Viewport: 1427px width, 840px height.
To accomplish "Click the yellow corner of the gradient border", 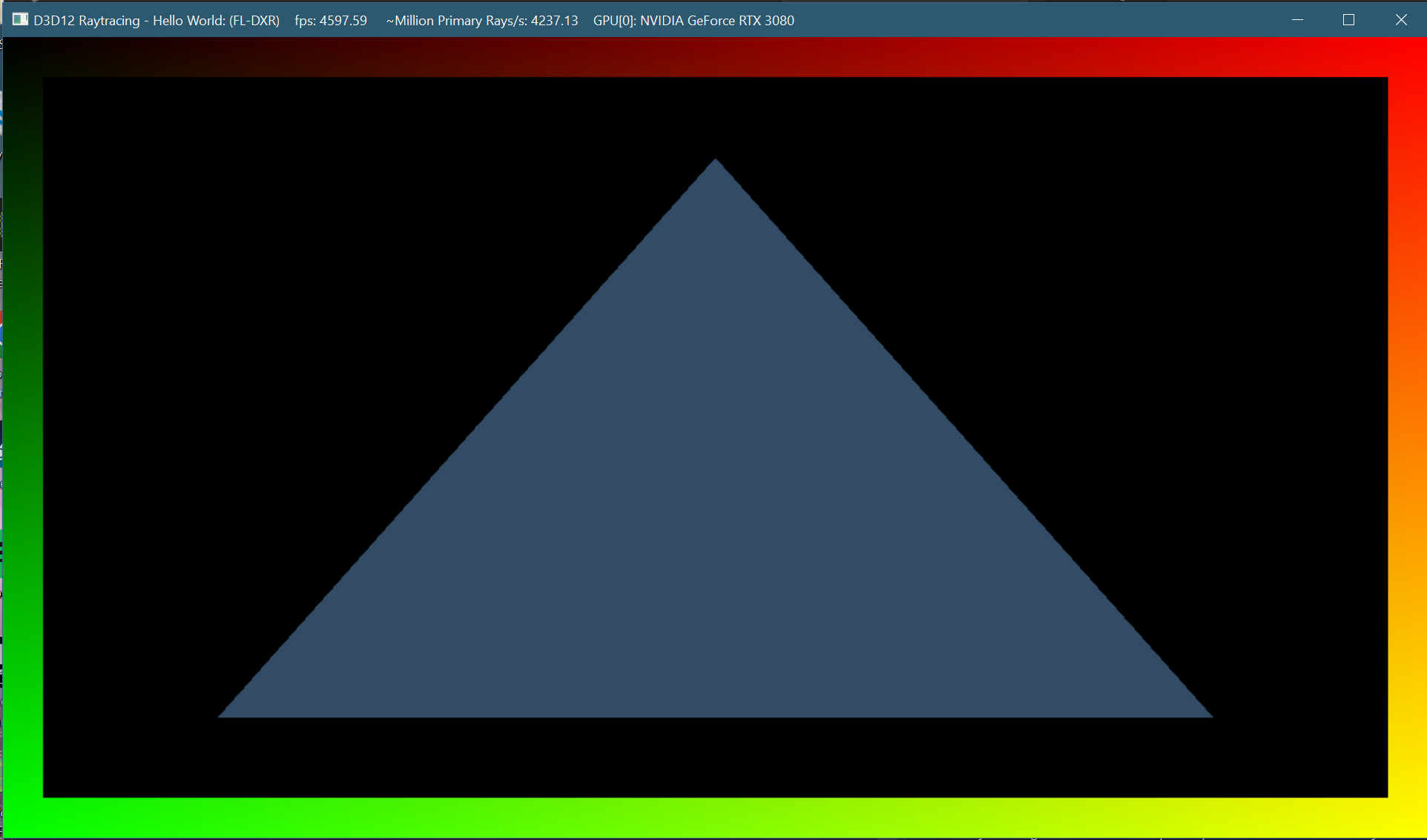I will coord(1407,818).
